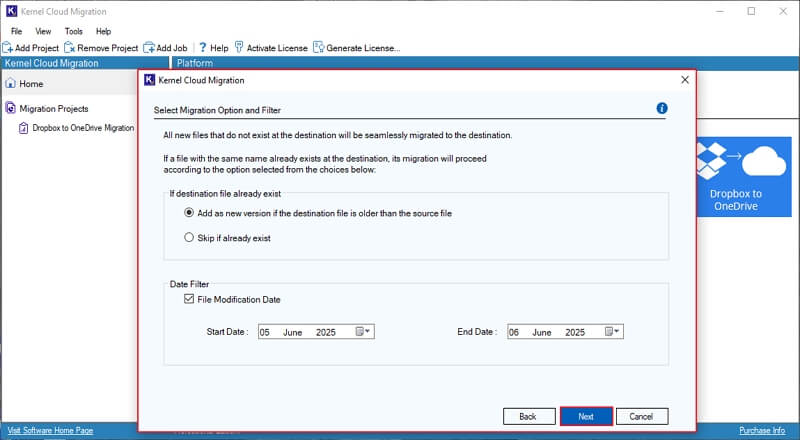Click the Migration Projects icon
Viewport: 800px width, 440px height.
pyautogui.click(x=10, y=108)
